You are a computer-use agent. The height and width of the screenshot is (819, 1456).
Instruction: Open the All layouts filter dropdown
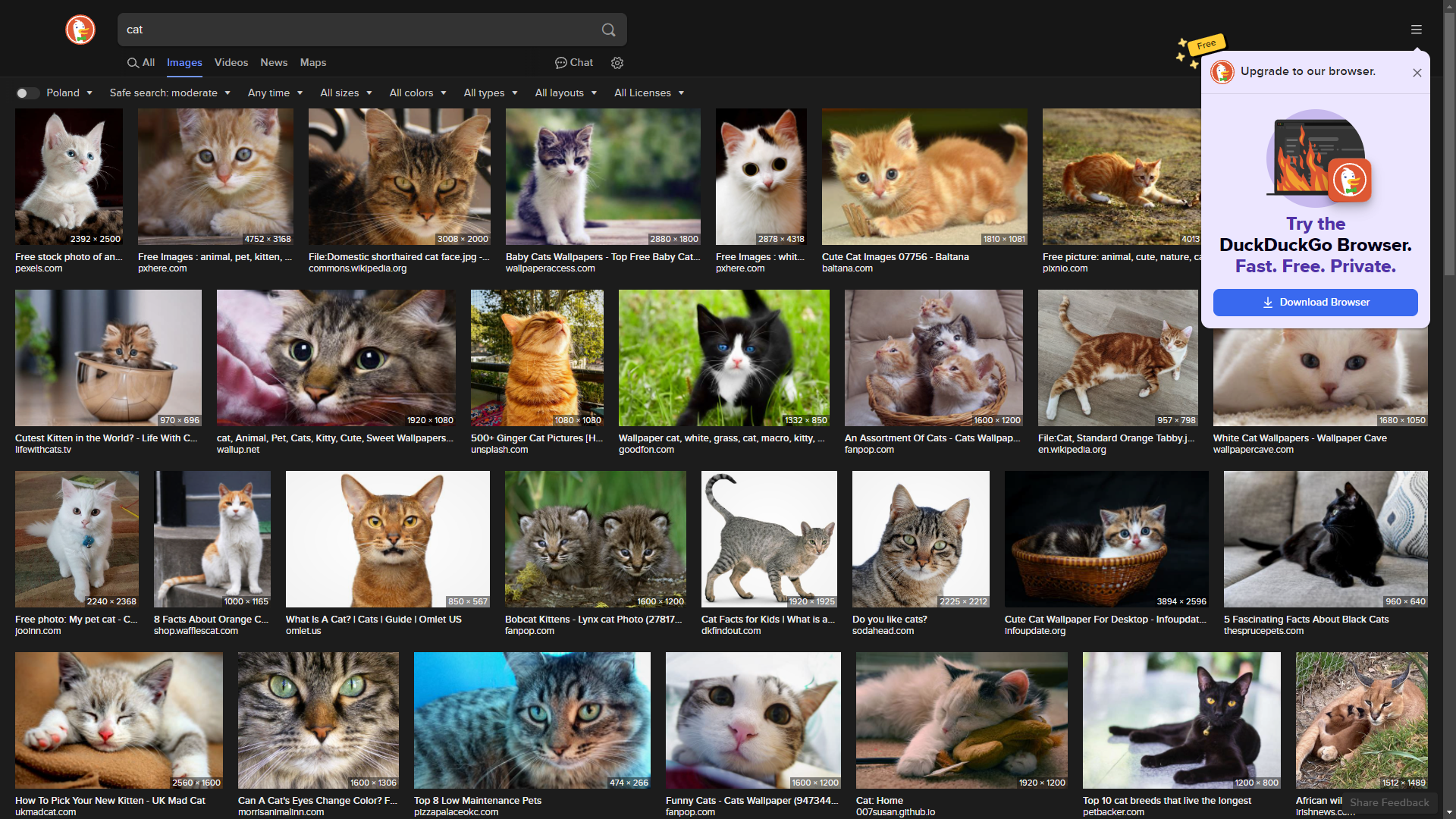point(565,93)
